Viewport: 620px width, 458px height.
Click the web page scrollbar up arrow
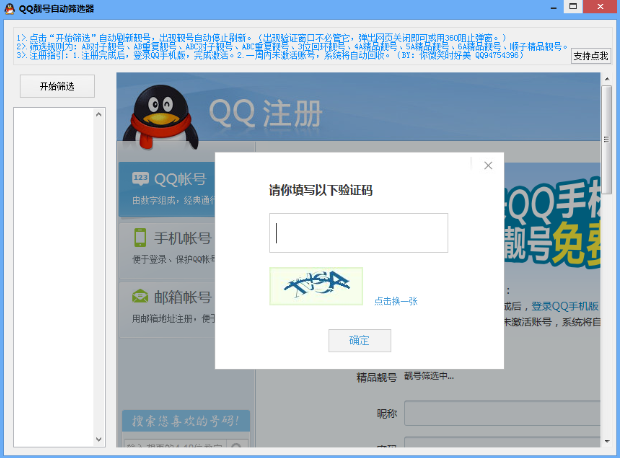pyautogui.click(x=607, y=79)
